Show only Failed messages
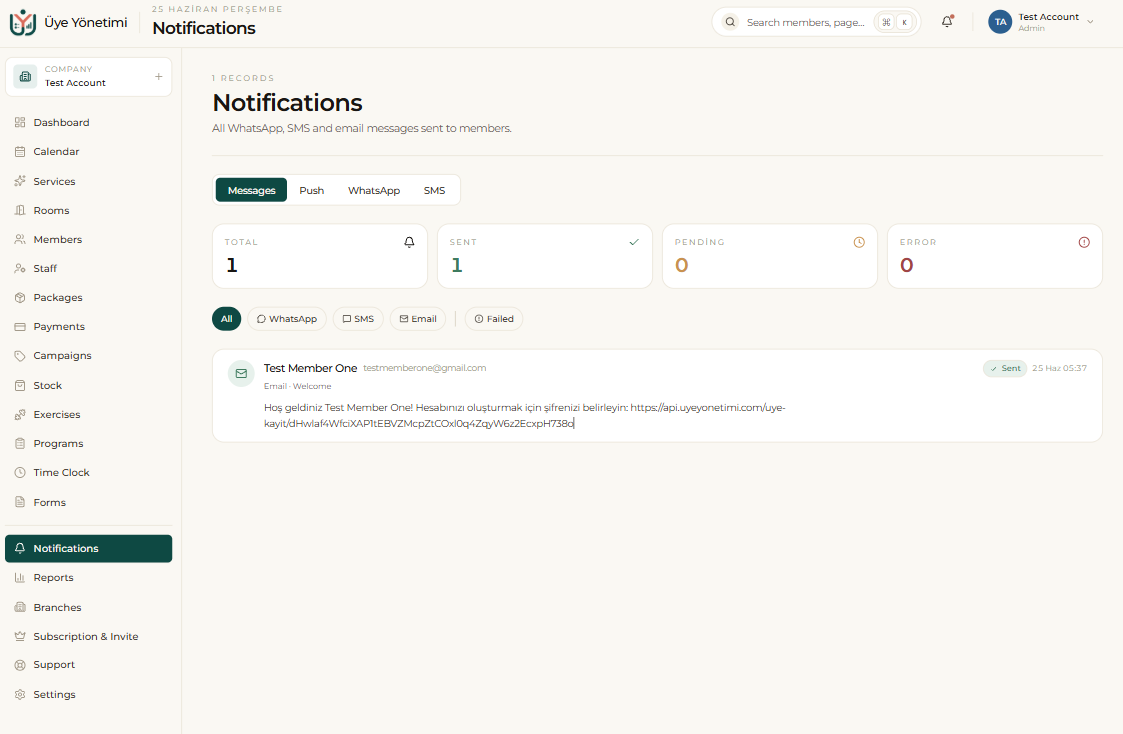The image size is (1123, 734). point(493,319)
